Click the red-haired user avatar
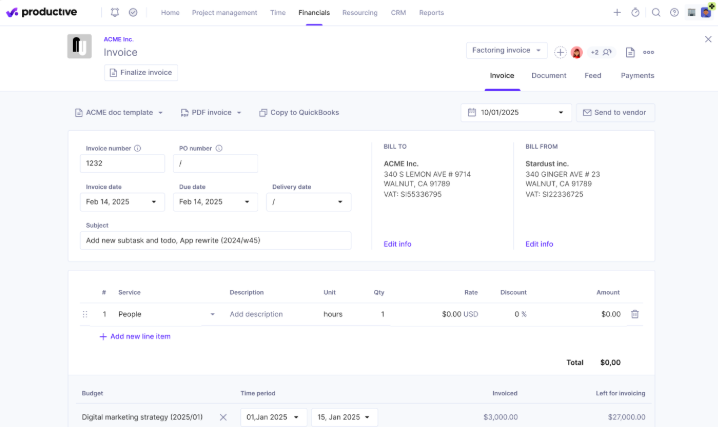The width and height of the screenshot is (718, 427). pyautogui.click(x=577, y=52)
